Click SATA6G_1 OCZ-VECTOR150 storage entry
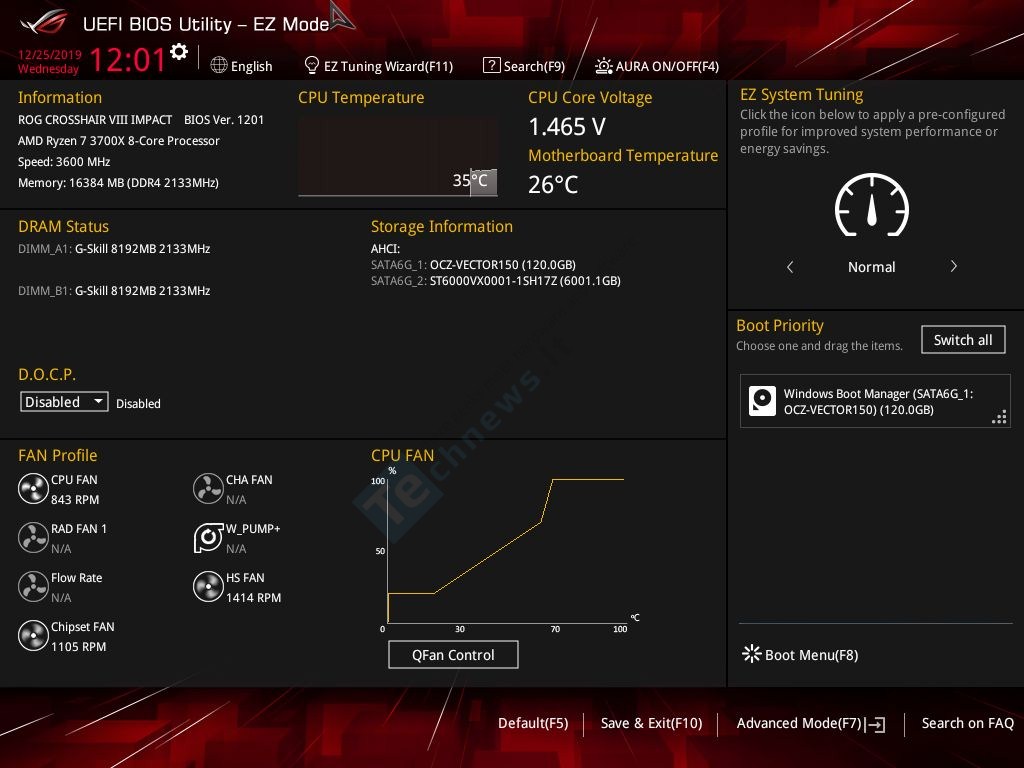Screen dimensions: 1024x768 [x=473, y=264]
